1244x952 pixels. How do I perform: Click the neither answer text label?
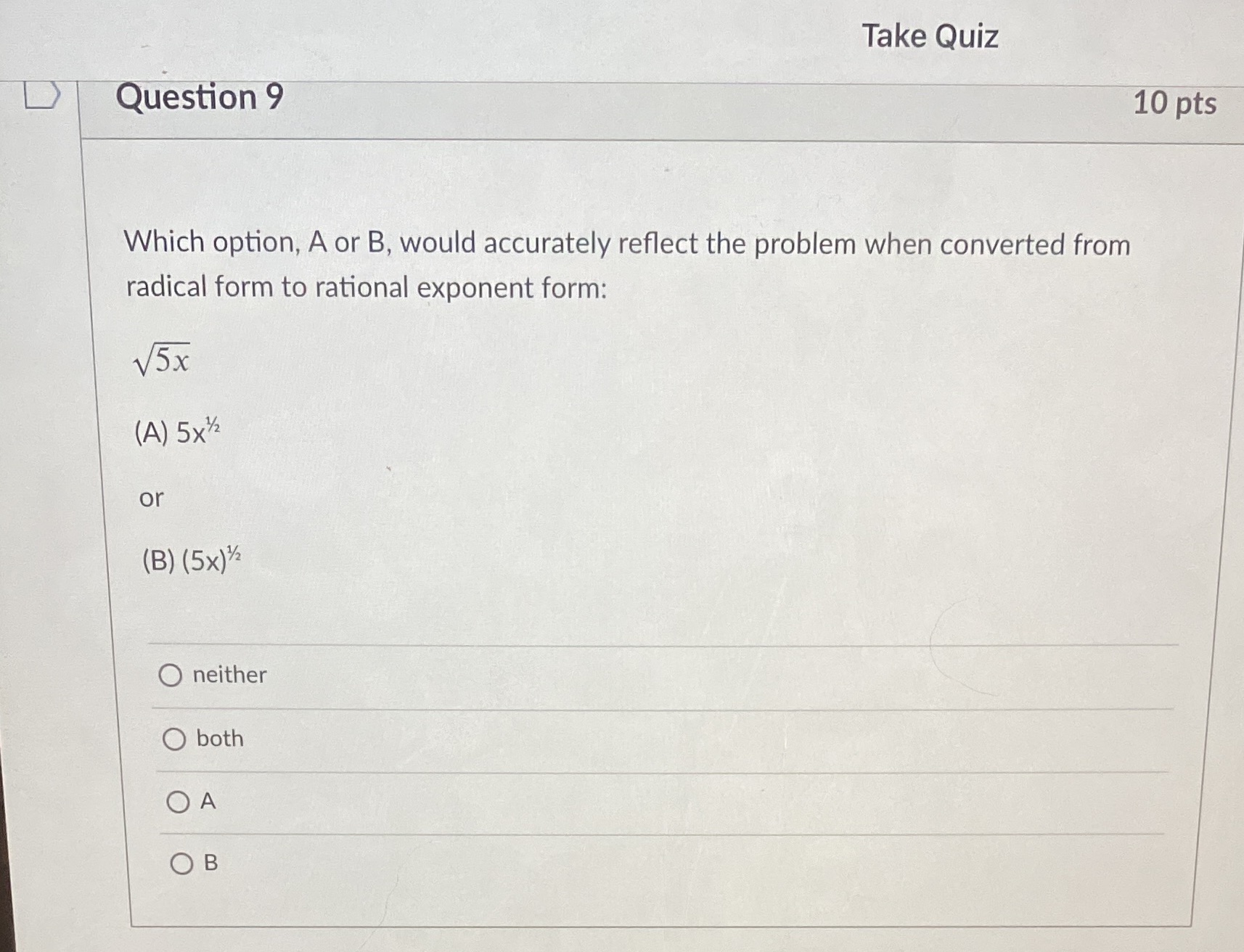click(229, 676)
